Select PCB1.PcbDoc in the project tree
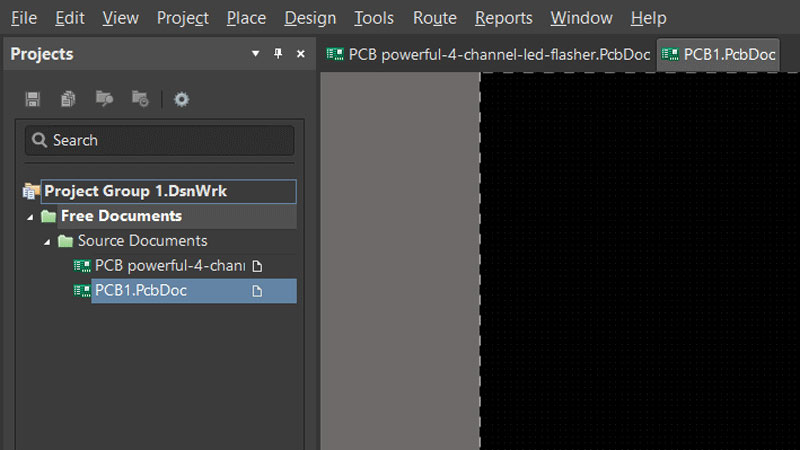 tap(141, 291)
